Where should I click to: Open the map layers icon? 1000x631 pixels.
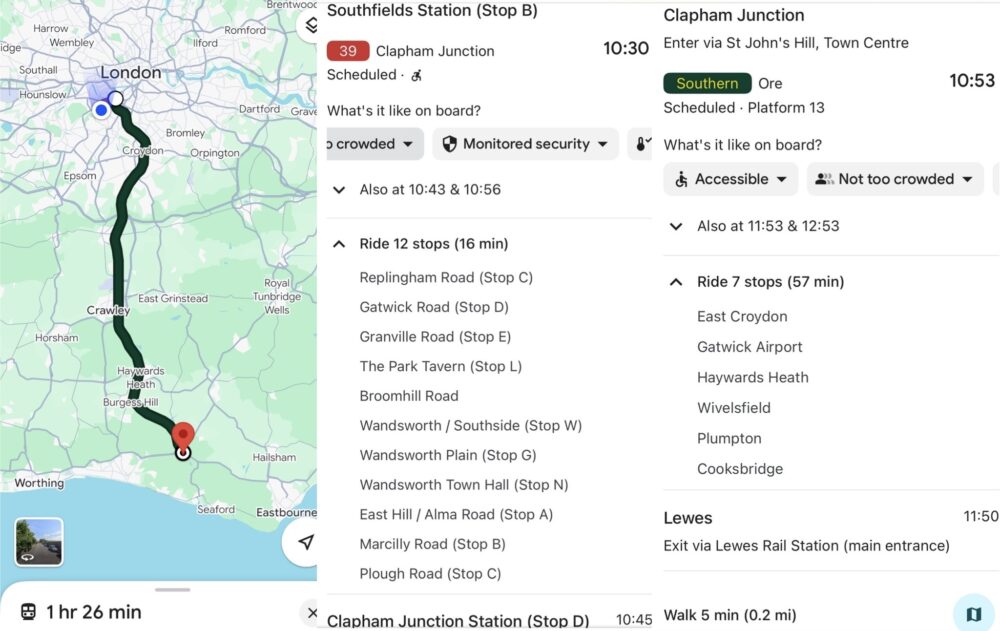(x=310, y=26)
